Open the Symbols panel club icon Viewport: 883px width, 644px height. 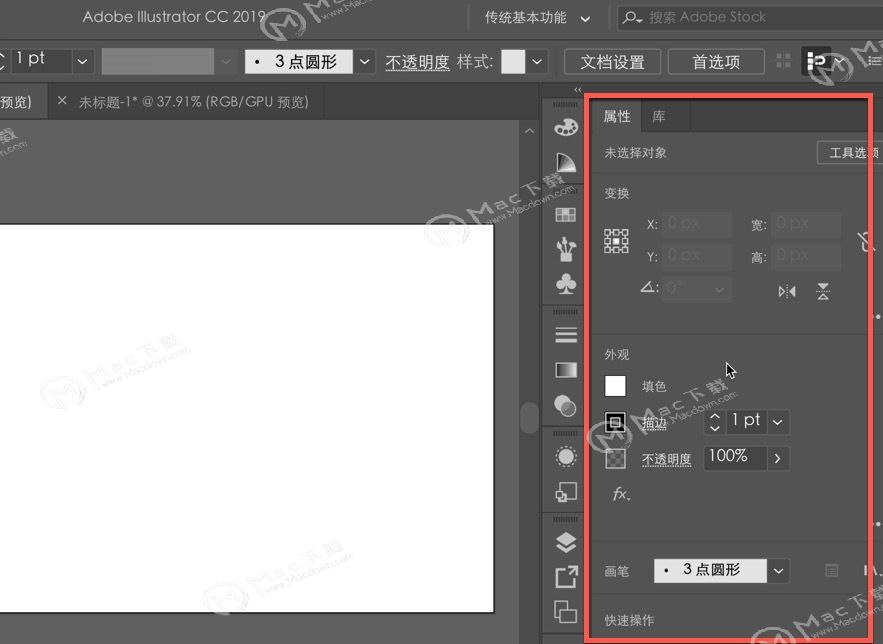(566, 284)
